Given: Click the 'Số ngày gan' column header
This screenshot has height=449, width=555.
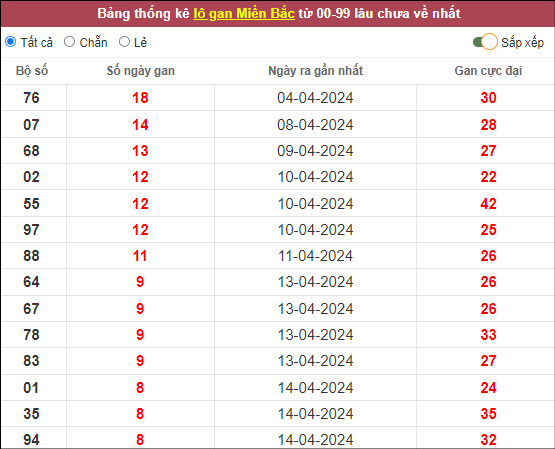Looking at the screenshot, I should tap(141, 71).
